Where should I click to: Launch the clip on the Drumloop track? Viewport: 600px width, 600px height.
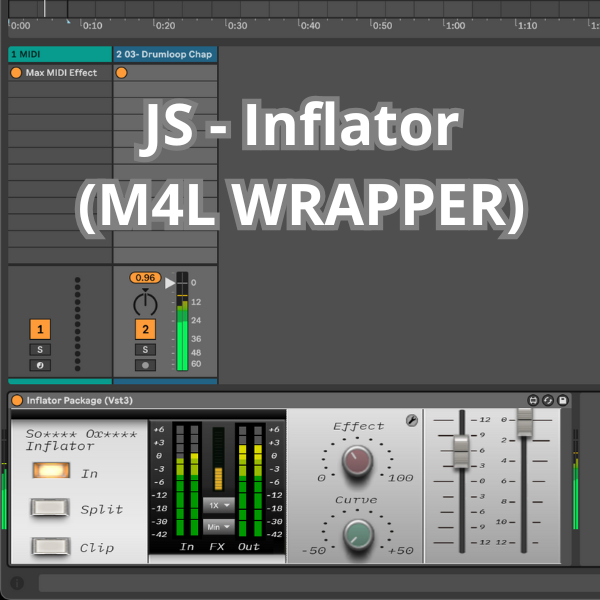tap(122, 73)
